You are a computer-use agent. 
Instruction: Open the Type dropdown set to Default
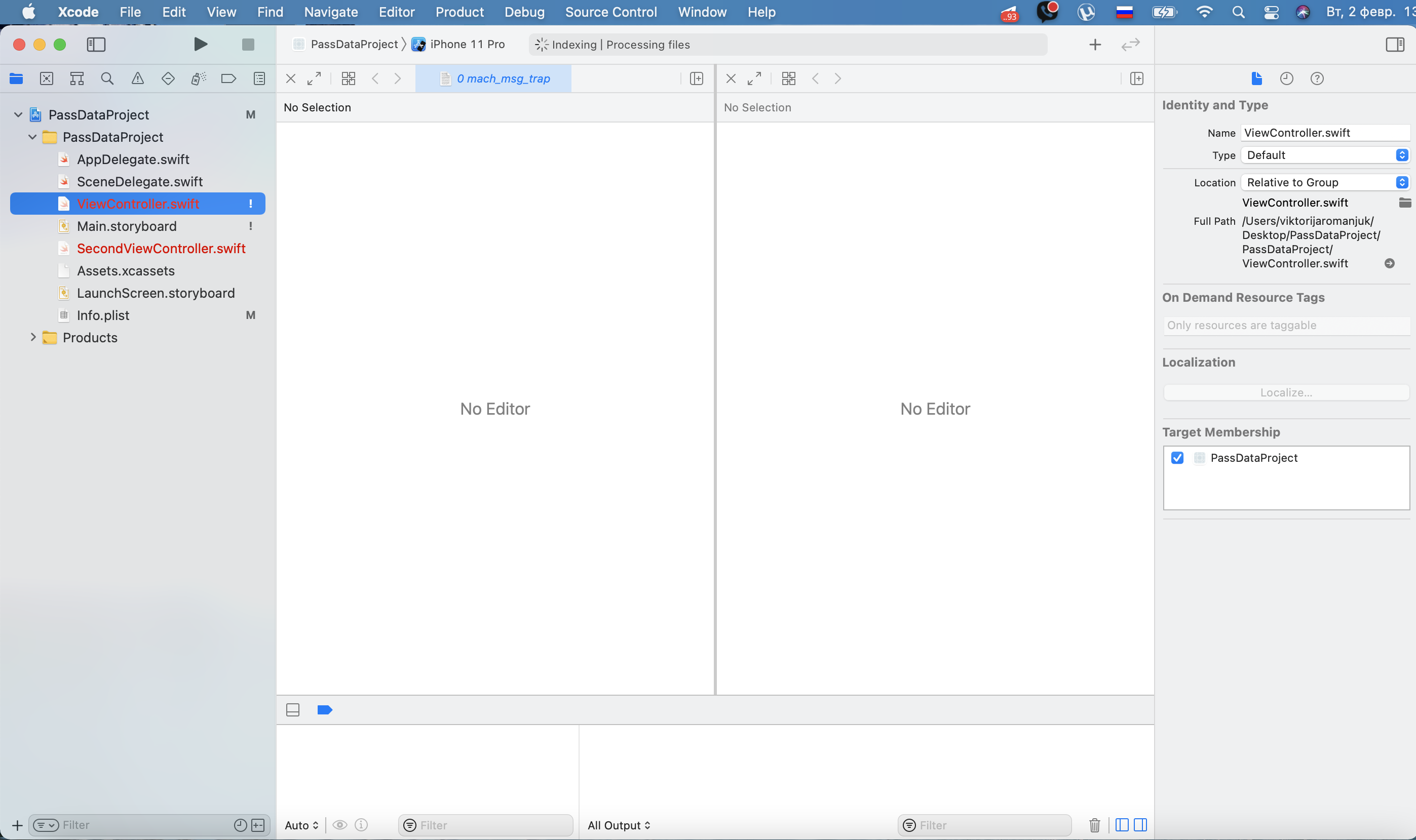click(1324, 155)
